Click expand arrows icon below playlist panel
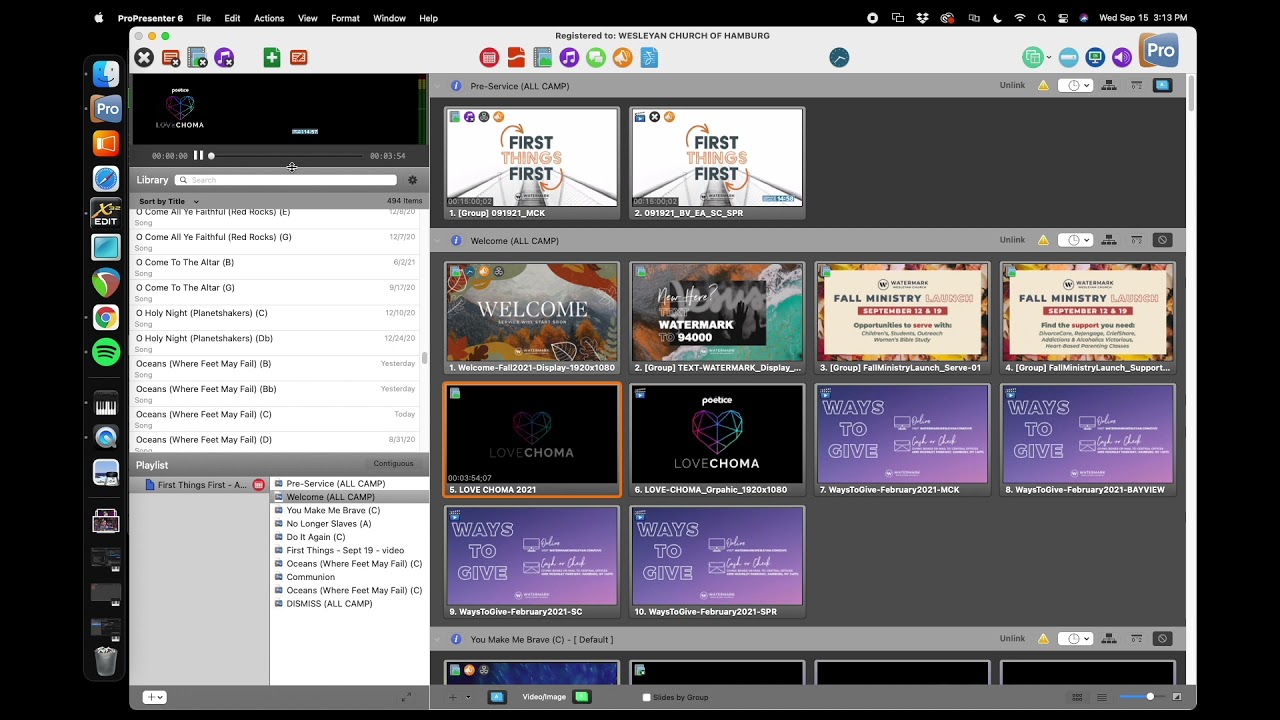Image resolution: width=1280 pixels, height=720 pixels. pos(406,697)
